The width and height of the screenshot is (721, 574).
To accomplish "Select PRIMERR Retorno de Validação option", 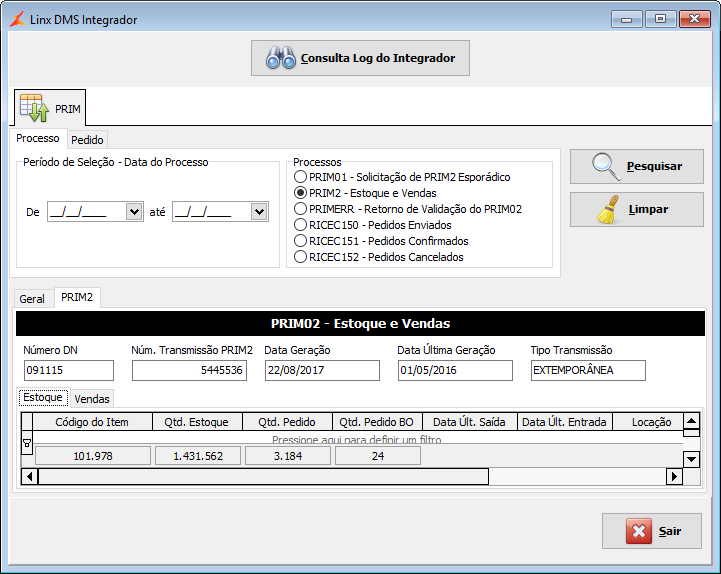I will click(300, 209).
